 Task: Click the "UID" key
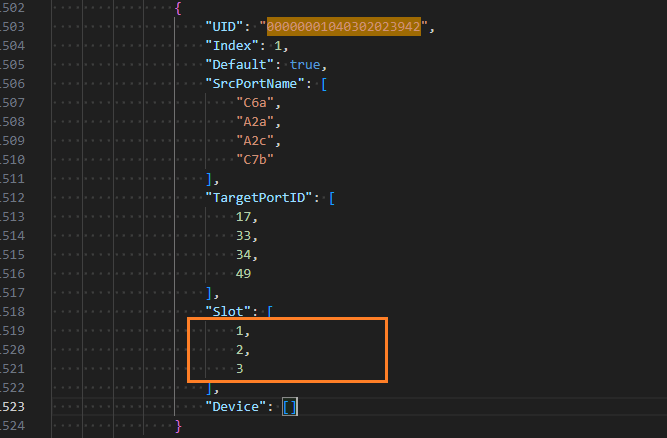tap(225, 26)
